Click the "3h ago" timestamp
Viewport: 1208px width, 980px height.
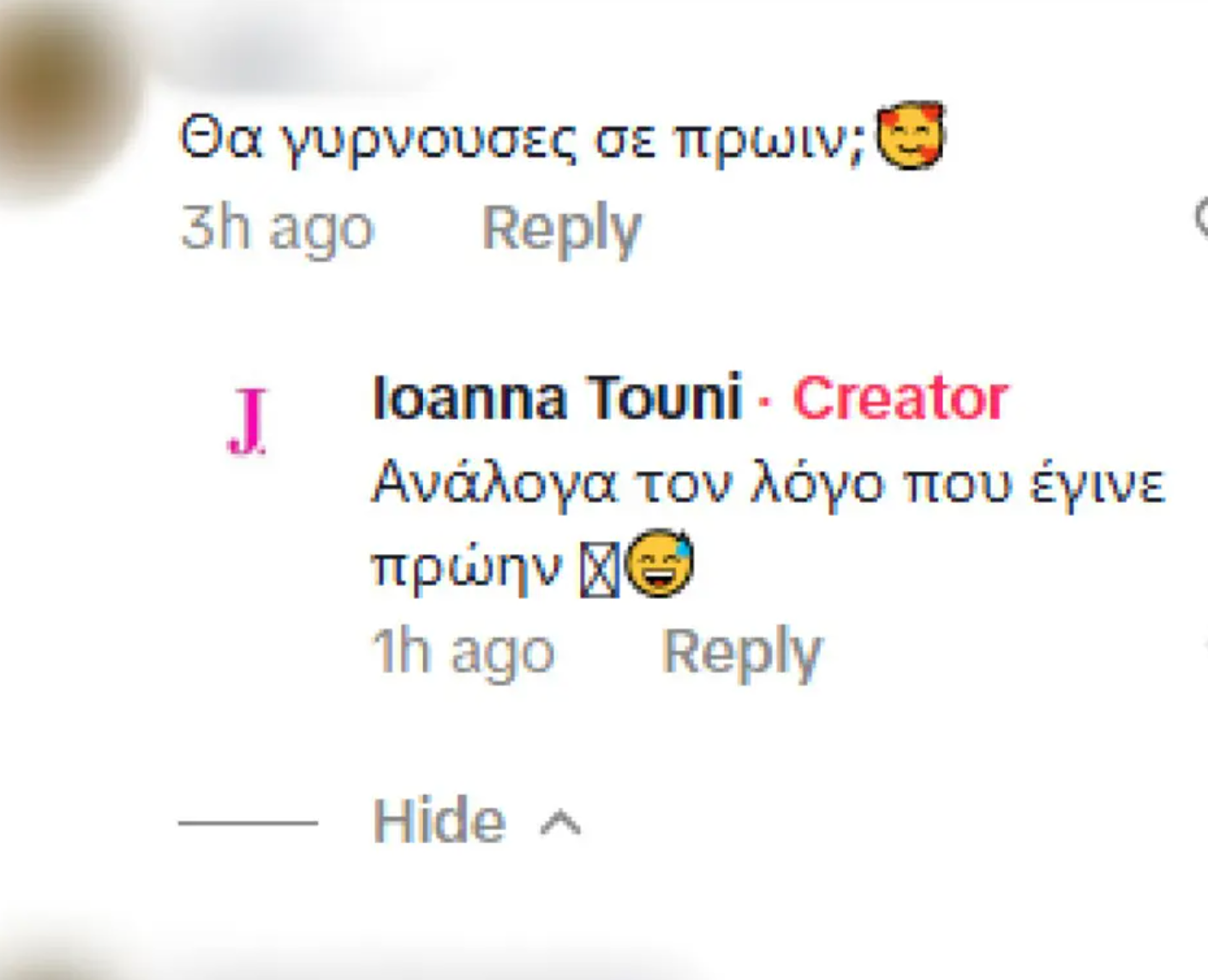click(278, 229)
